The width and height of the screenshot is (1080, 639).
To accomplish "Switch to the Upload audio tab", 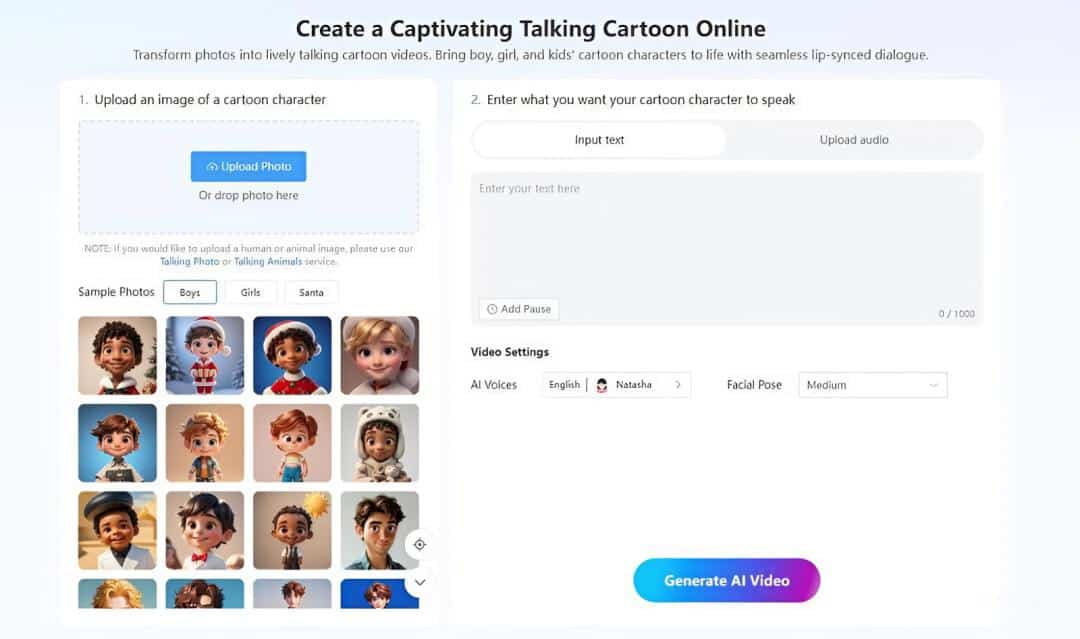I will click(854, 140).
